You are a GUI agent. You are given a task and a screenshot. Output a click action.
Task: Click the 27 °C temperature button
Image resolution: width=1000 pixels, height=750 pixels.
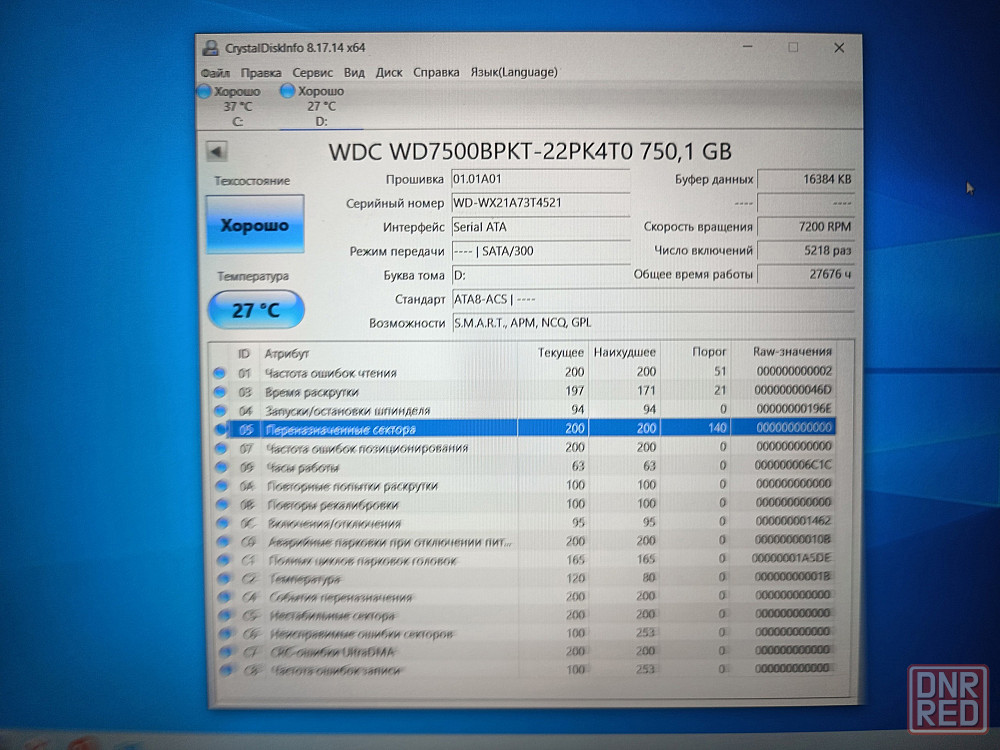(256, 310)
